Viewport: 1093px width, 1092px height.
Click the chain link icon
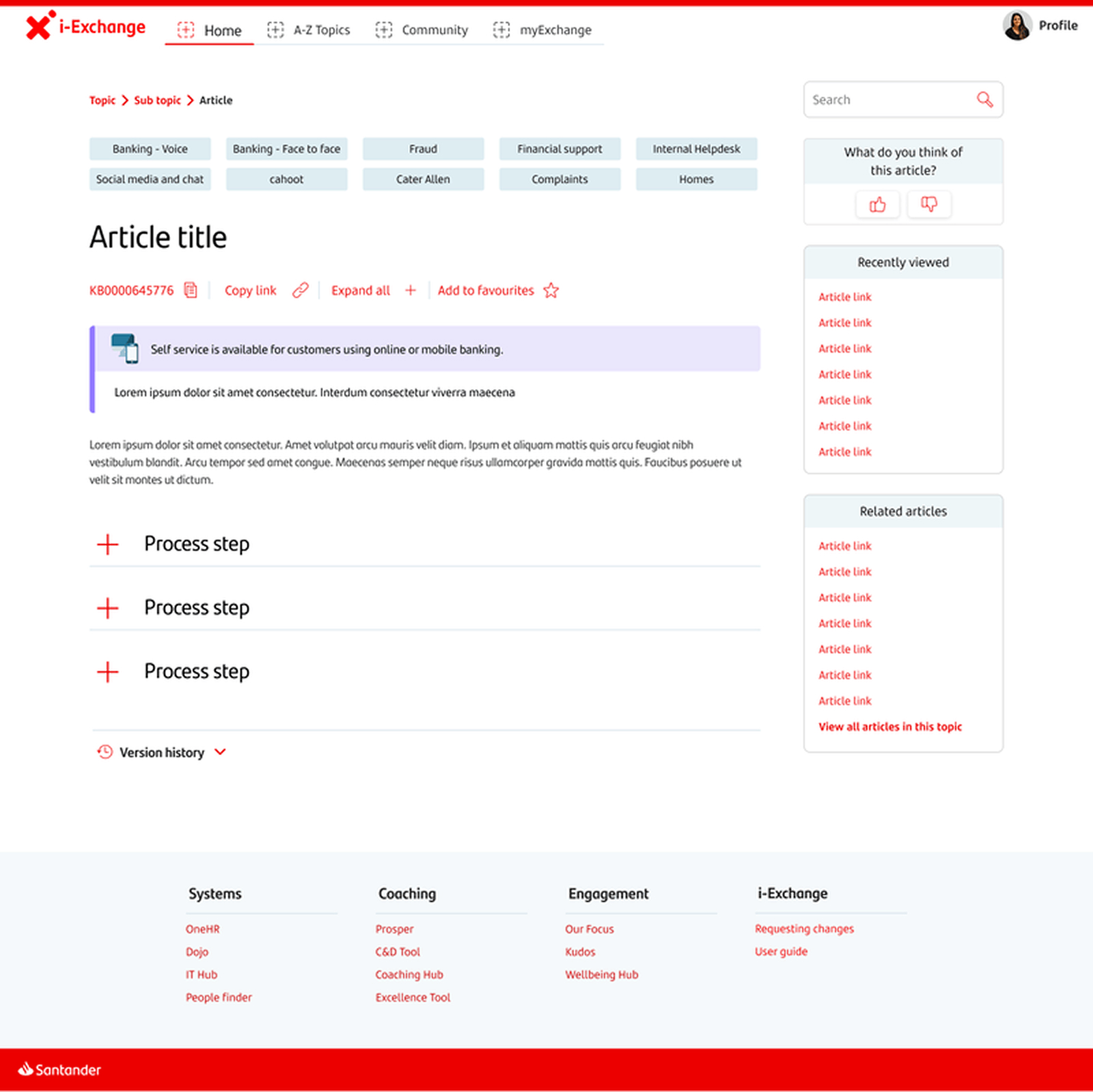pyautogui.click(x=301, y=290)
